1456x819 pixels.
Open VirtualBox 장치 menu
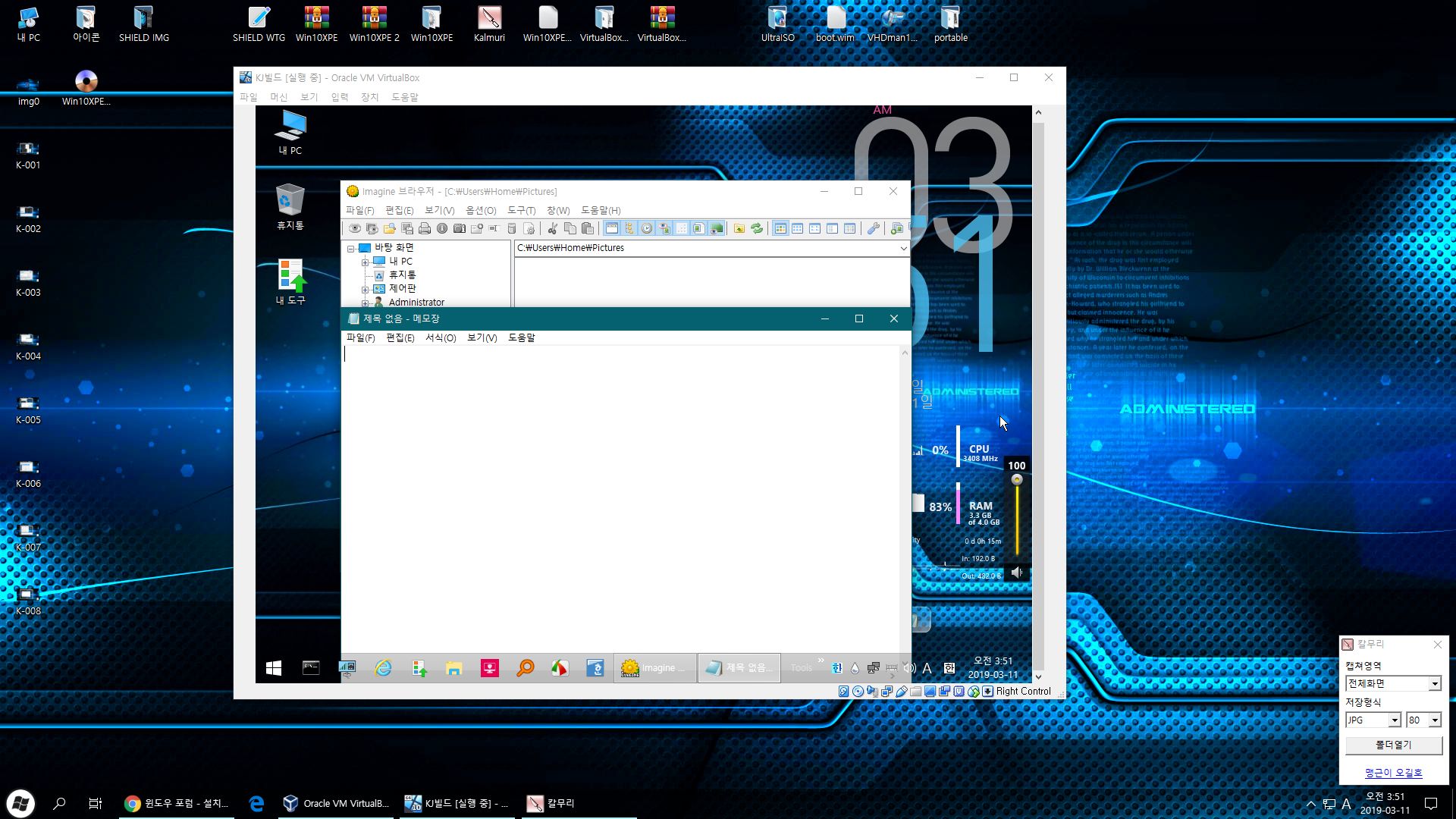pyautogui.click(x=369, y=97)
